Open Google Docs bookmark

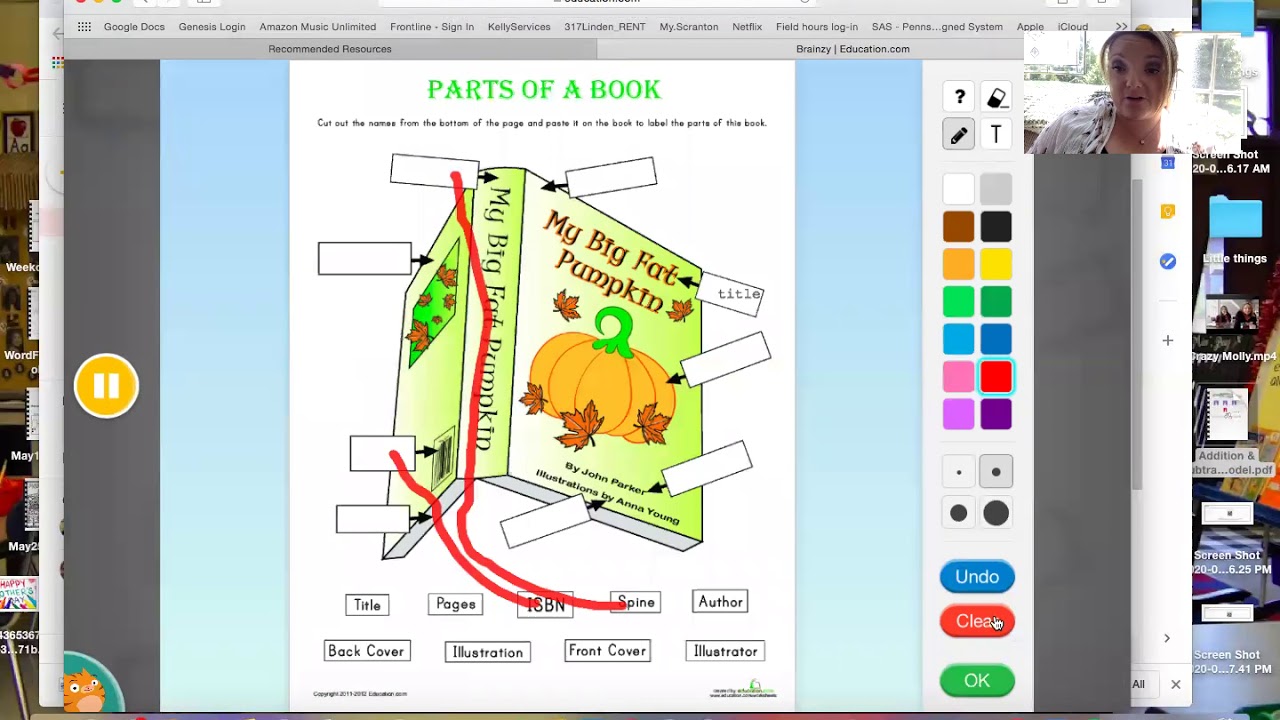[134, 27]
